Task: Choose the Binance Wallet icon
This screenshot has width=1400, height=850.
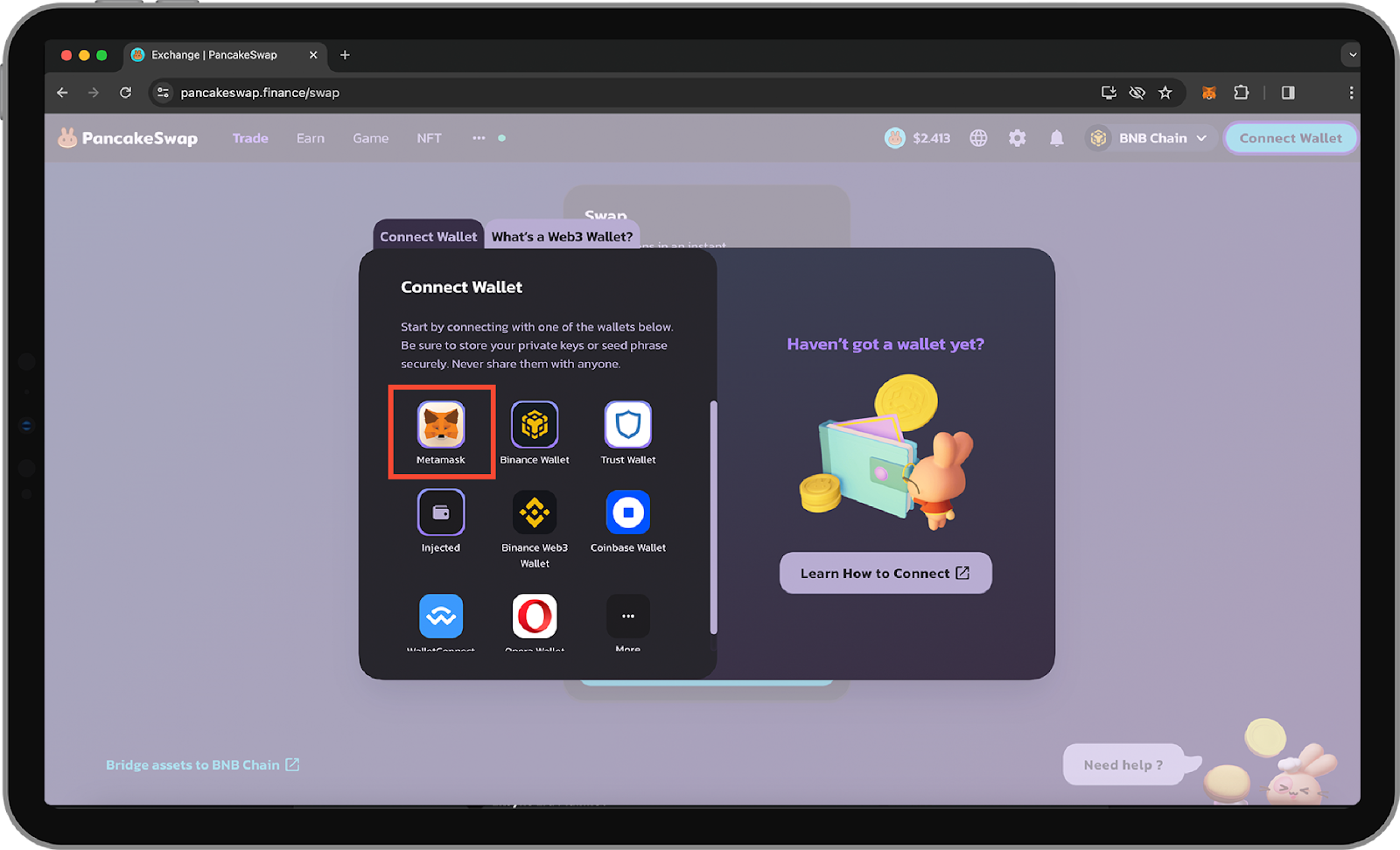Action: coord(535,424)
